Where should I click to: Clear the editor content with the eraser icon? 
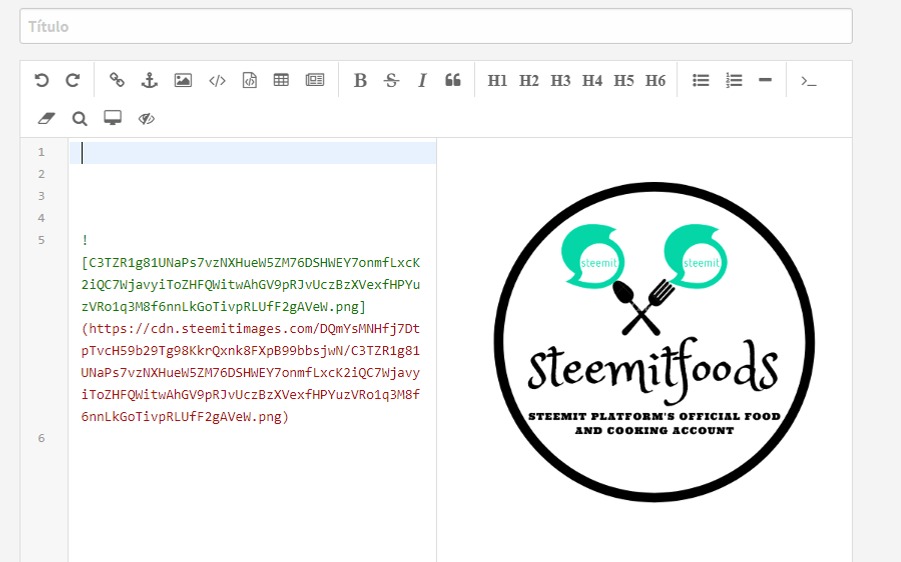coord(46,118)
